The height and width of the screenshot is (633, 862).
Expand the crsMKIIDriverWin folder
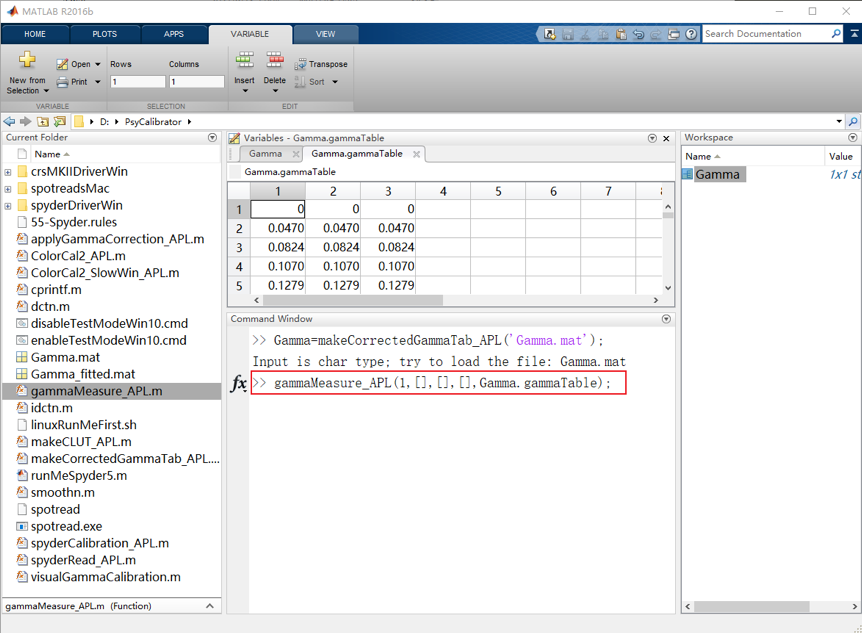[8, 172]
